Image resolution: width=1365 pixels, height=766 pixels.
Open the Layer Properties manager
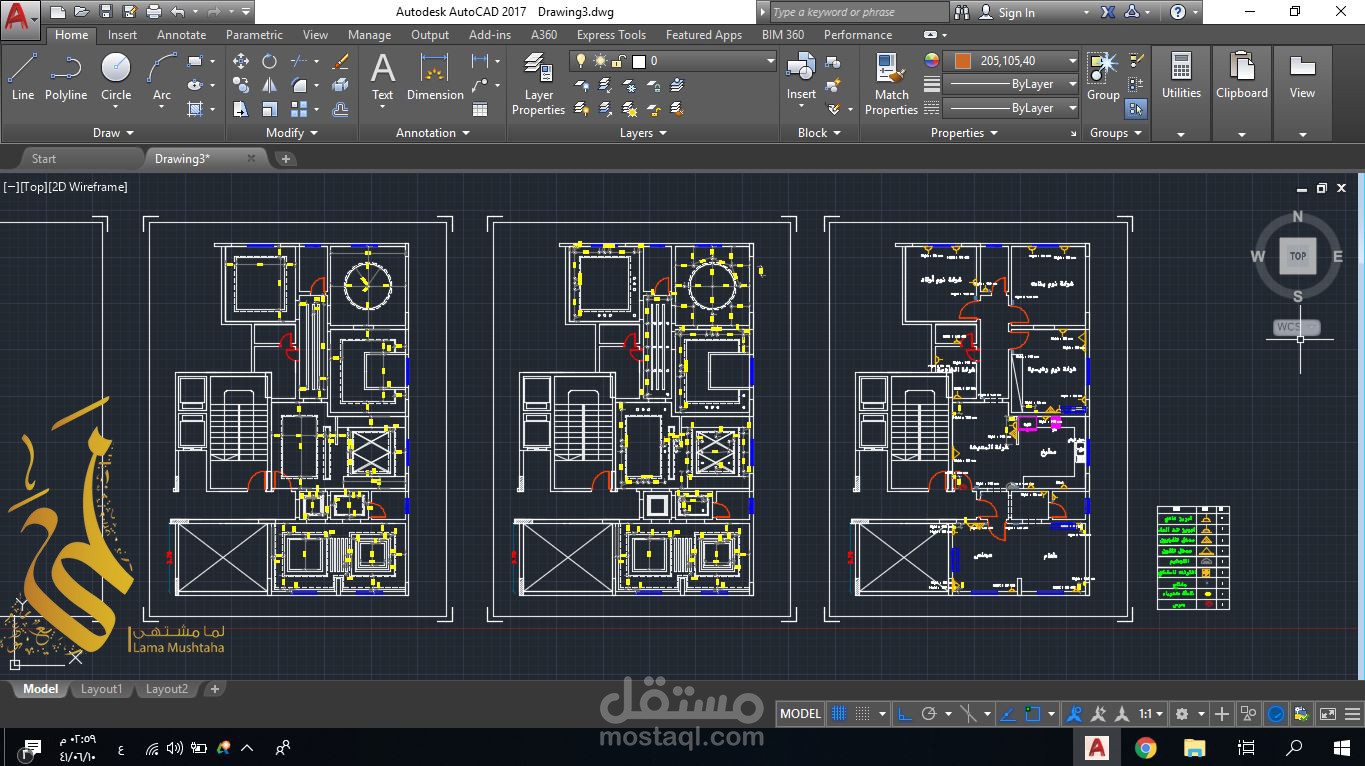click(538, 84)
